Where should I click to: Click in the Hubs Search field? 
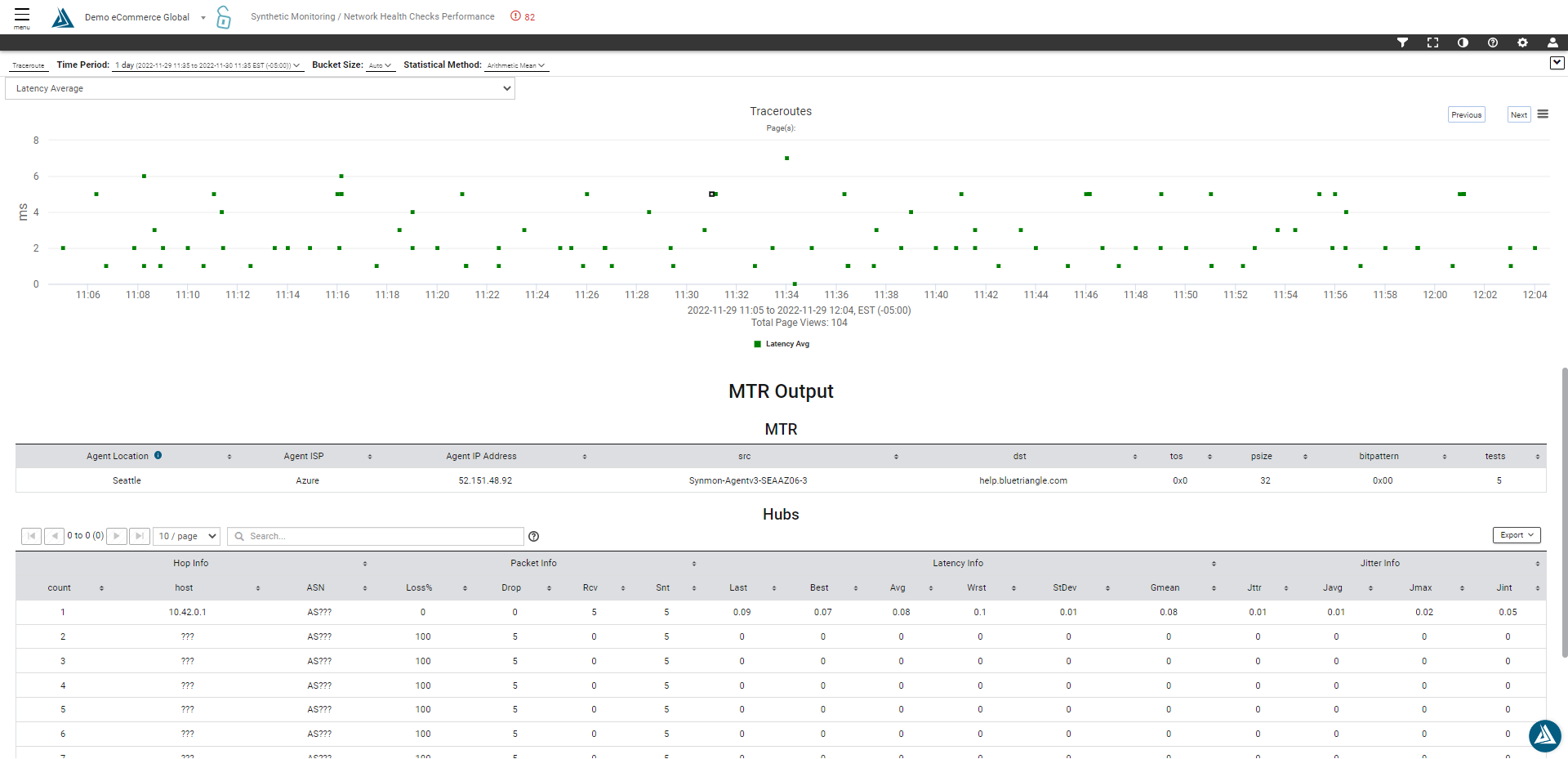click(376, 536)
